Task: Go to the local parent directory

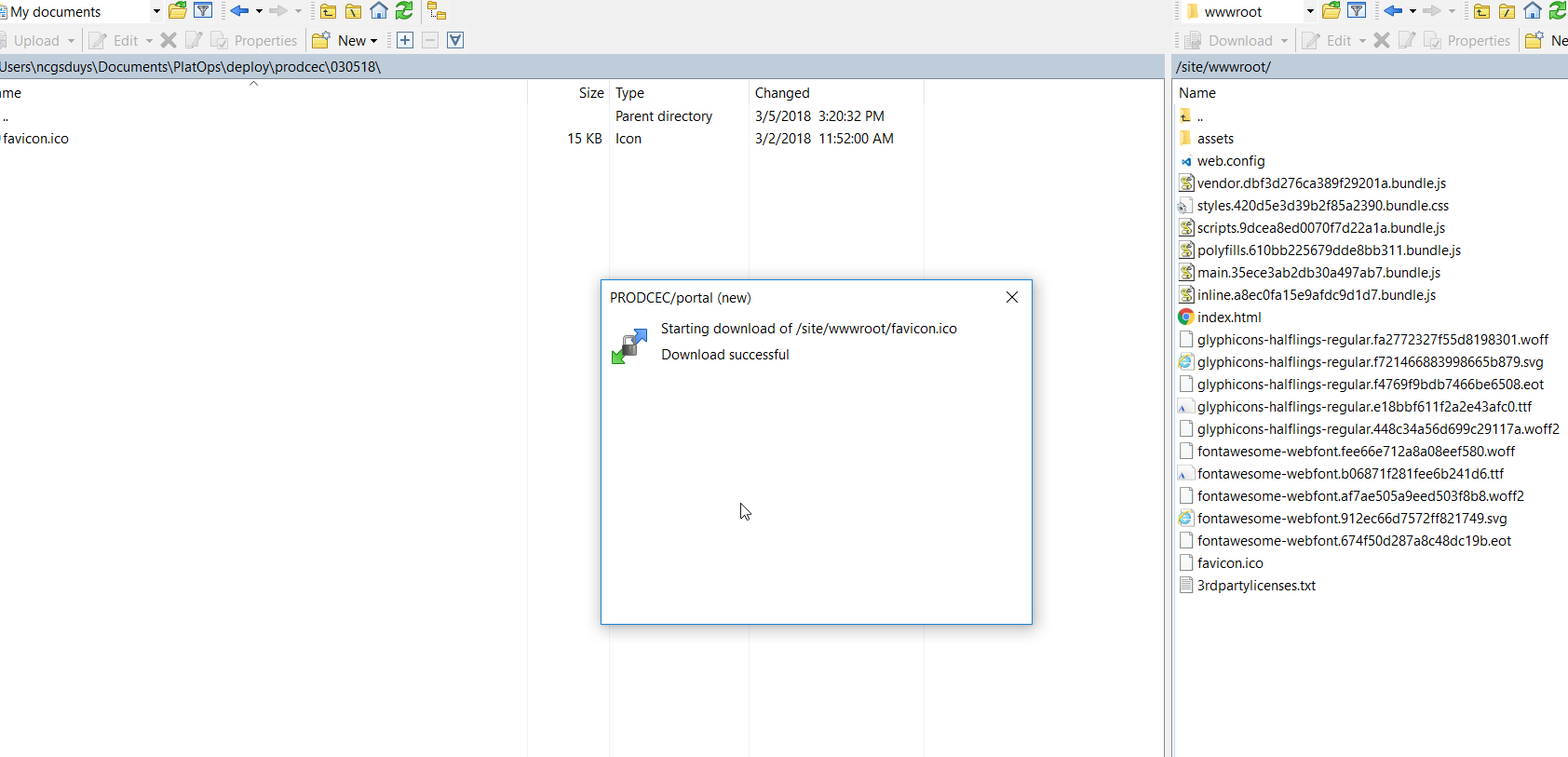Action: 328,11
